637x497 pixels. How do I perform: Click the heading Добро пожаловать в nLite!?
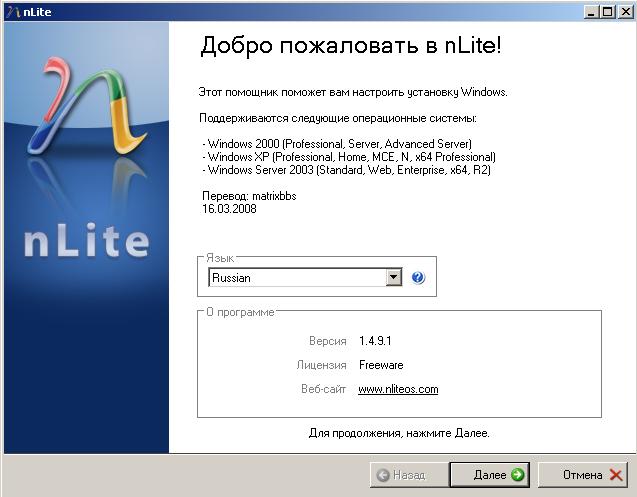(351, 45)
